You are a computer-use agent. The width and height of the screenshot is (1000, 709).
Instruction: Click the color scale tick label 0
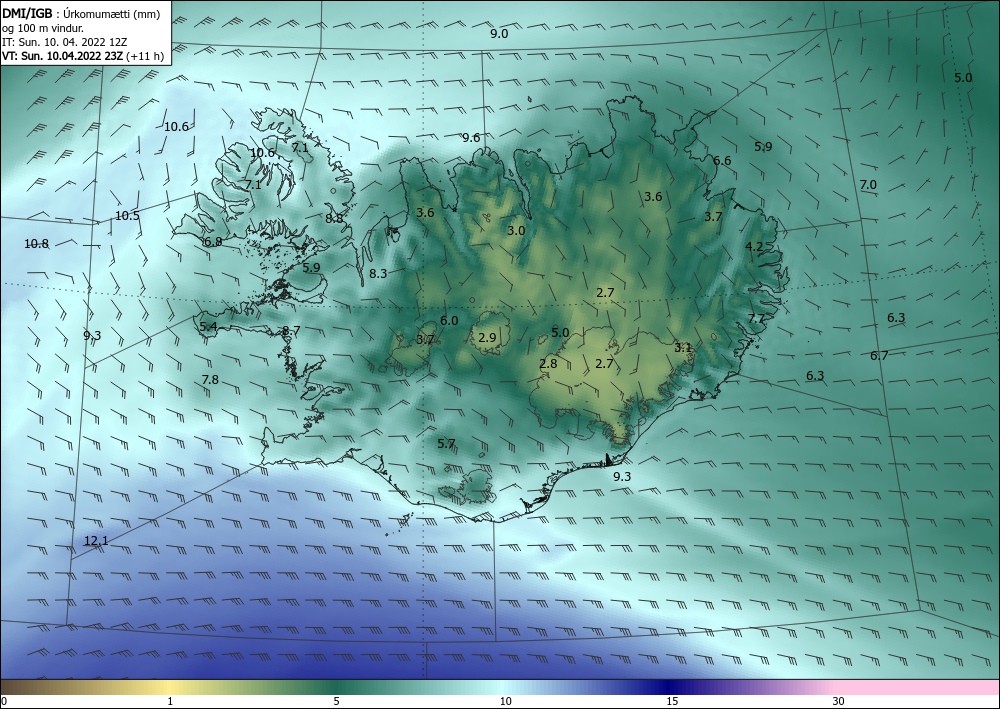coord(4,701)
